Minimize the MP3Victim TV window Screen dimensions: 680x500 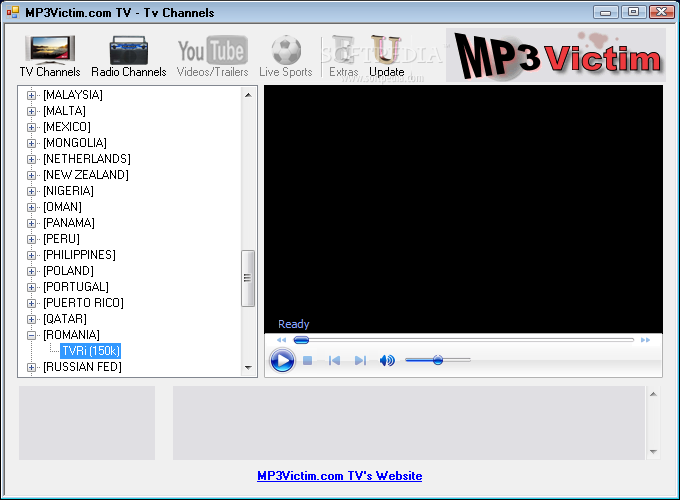tap(605, 12)
